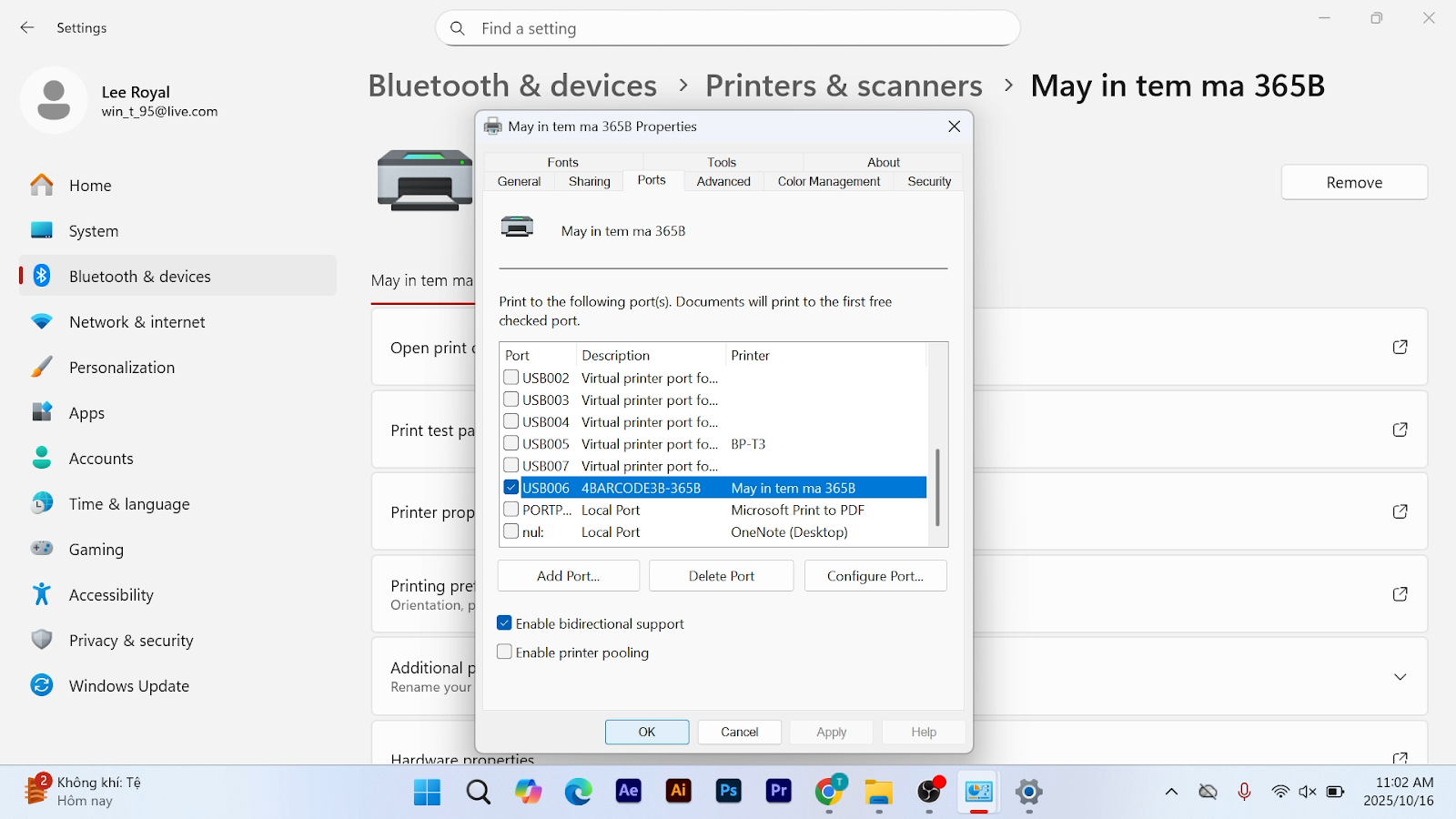Check the USB002 port checkbox

(x=511, y=378)
